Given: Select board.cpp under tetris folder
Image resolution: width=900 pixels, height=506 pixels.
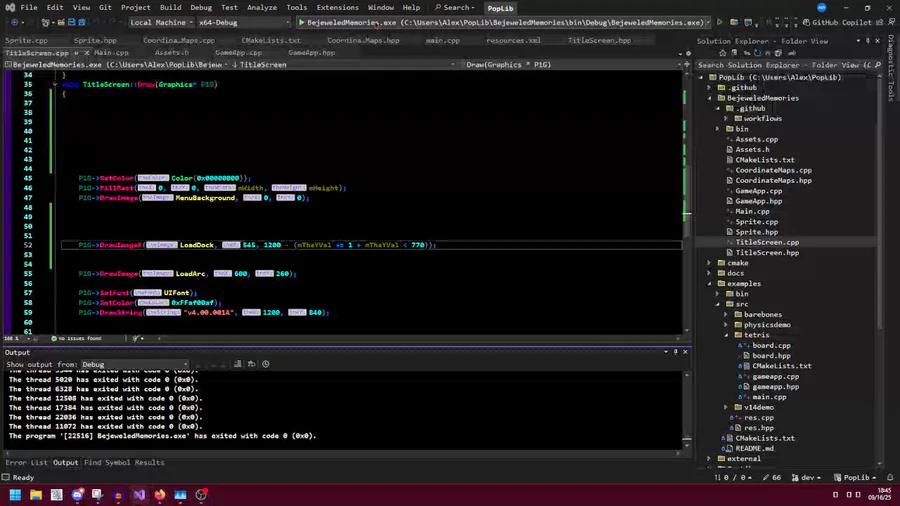Looking at the screenshot, I should [x=771, y=345].
